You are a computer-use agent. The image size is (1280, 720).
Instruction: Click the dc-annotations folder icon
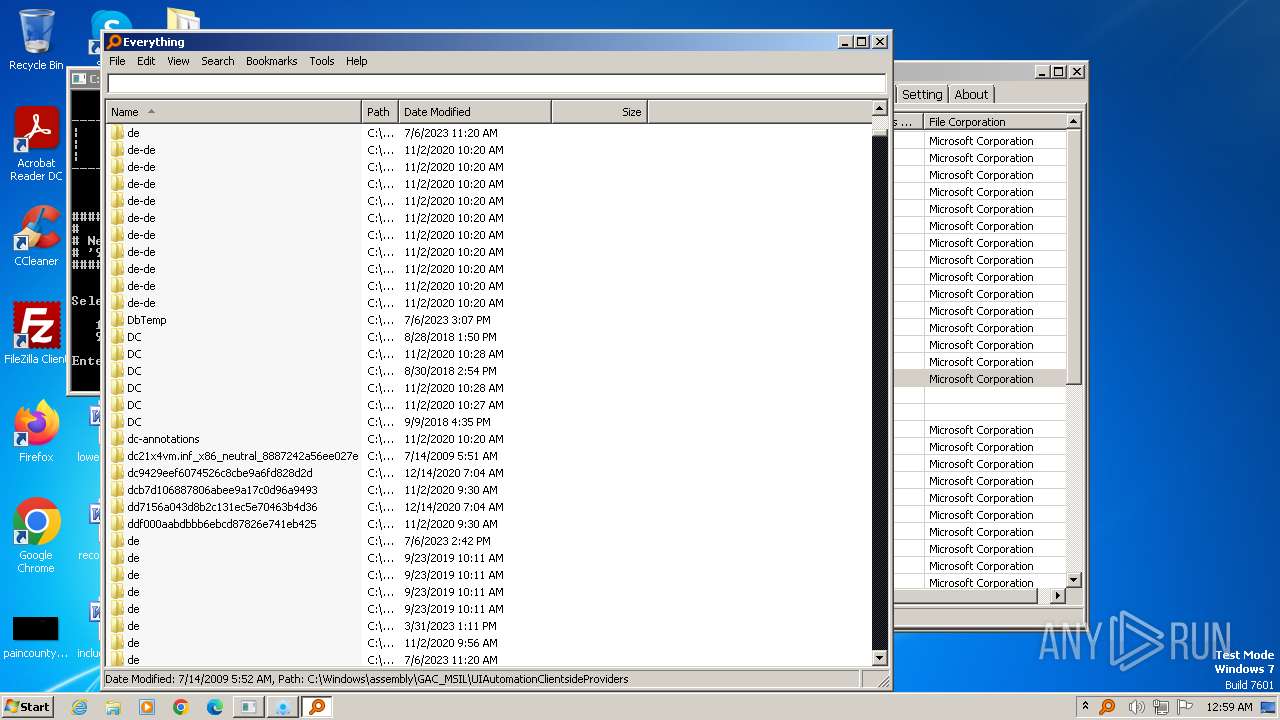click(117, 439)
